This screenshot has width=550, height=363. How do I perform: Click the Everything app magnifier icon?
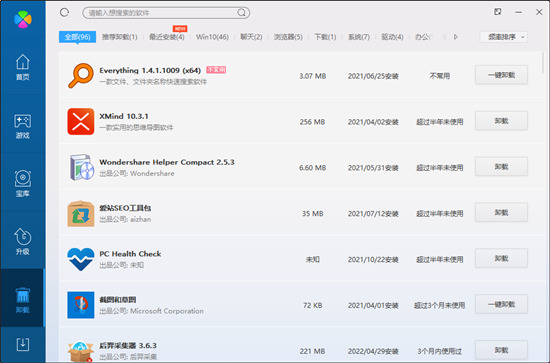[x=81, y=75]
